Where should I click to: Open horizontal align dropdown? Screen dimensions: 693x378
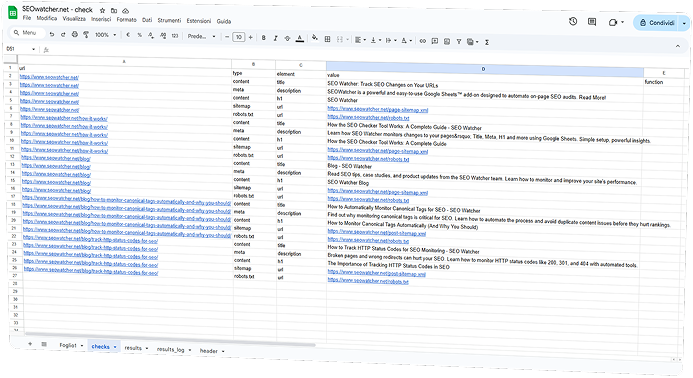[x=361, y=40]
